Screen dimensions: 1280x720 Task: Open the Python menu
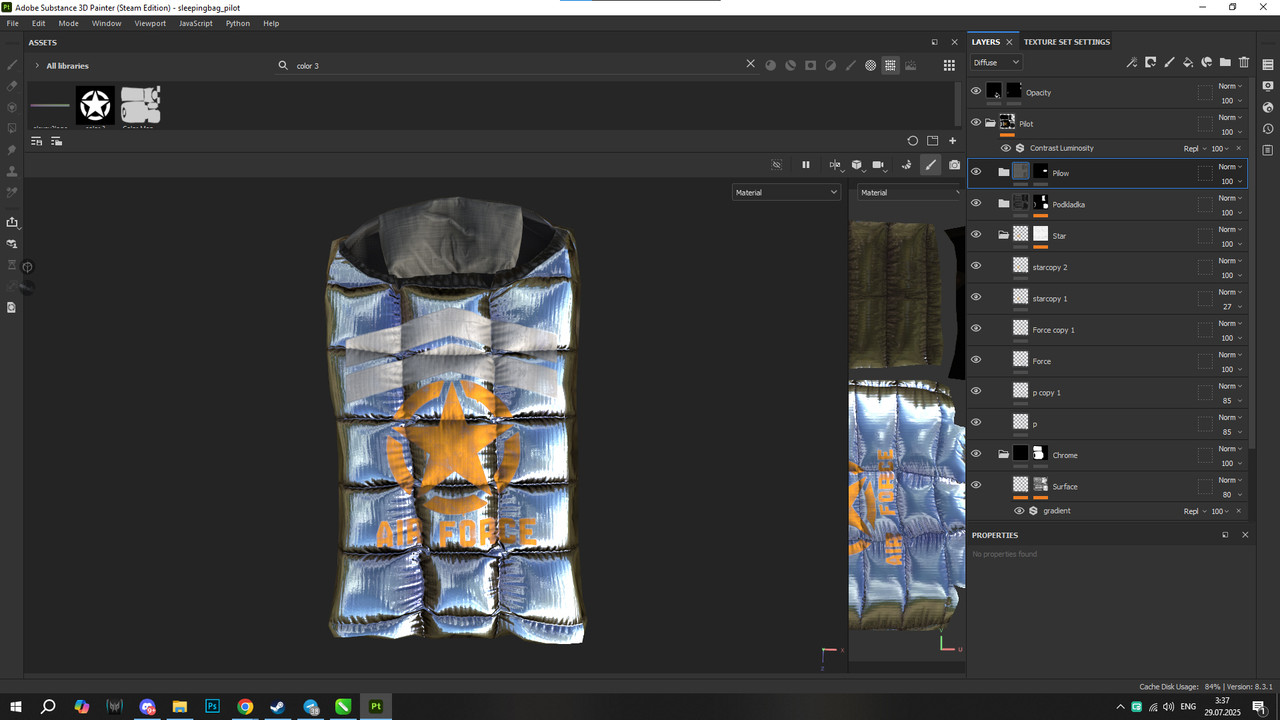(x=238, y=23)
